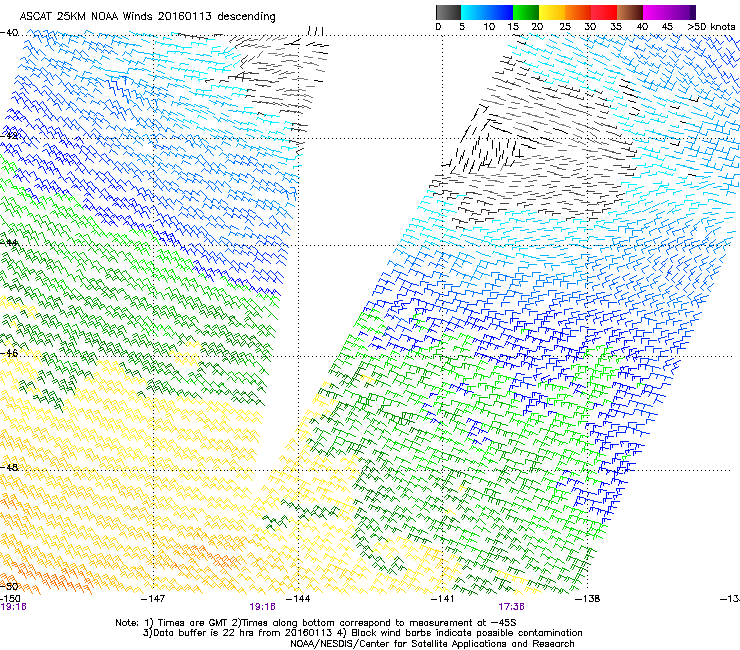This screenshot has height=650, width=740.
Task: Choose the brown 35–40 knots color segment
Action: click(x=630, y=12)
